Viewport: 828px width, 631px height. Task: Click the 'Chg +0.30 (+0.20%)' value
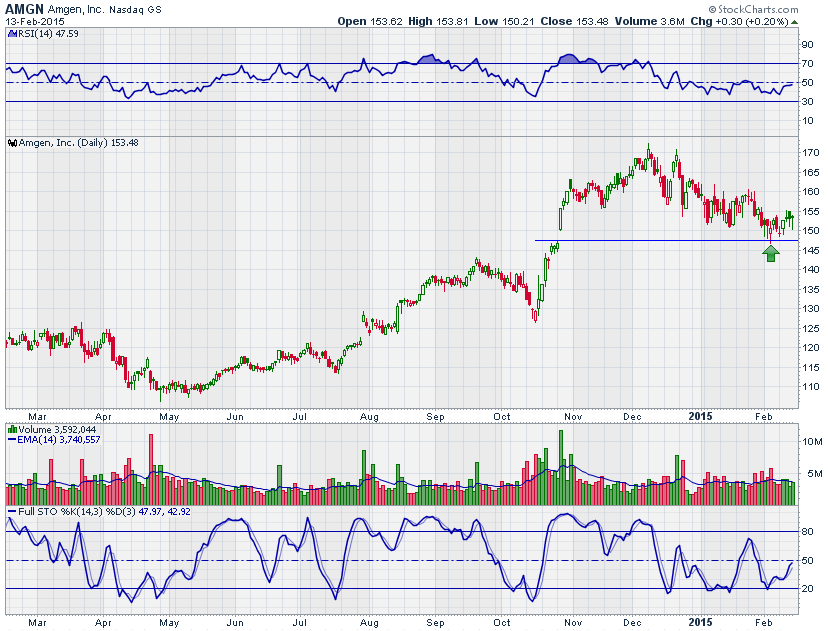coord(739,22)
